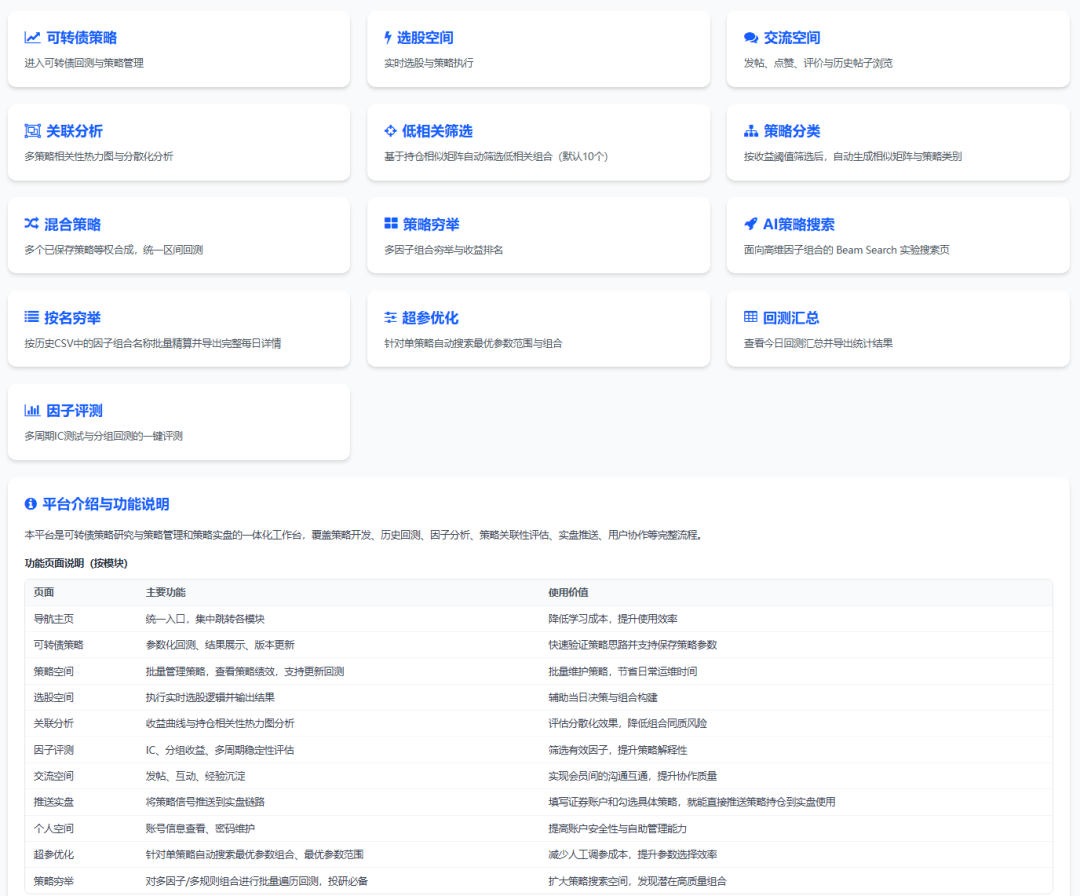
Task: Select the 可转债策略 cell in the table
Action: [x=59, y=645]
